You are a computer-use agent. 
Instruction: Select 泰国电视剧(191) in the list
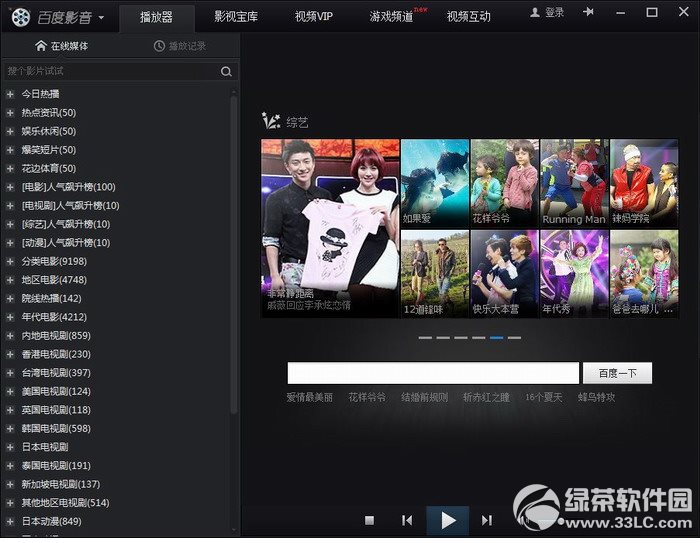pos(56,466)
